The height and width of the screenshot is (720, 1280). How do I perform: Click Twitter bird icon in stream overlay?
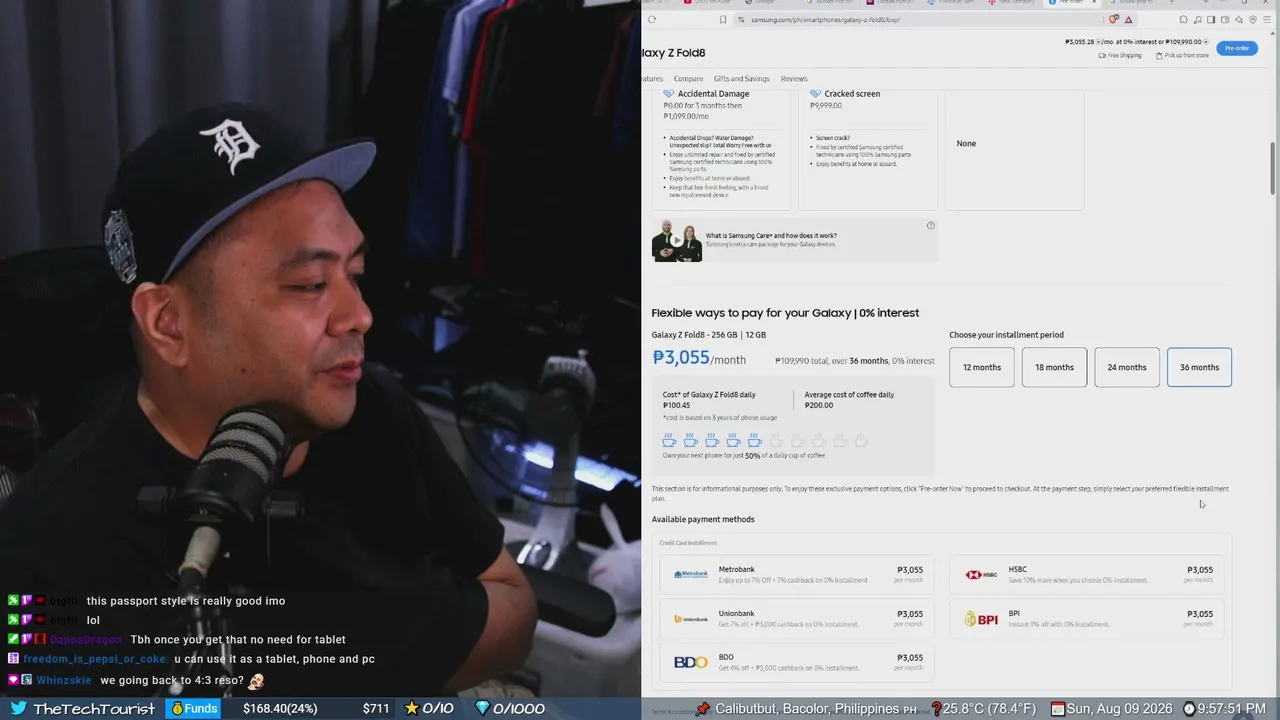click(x=19, y=709)
